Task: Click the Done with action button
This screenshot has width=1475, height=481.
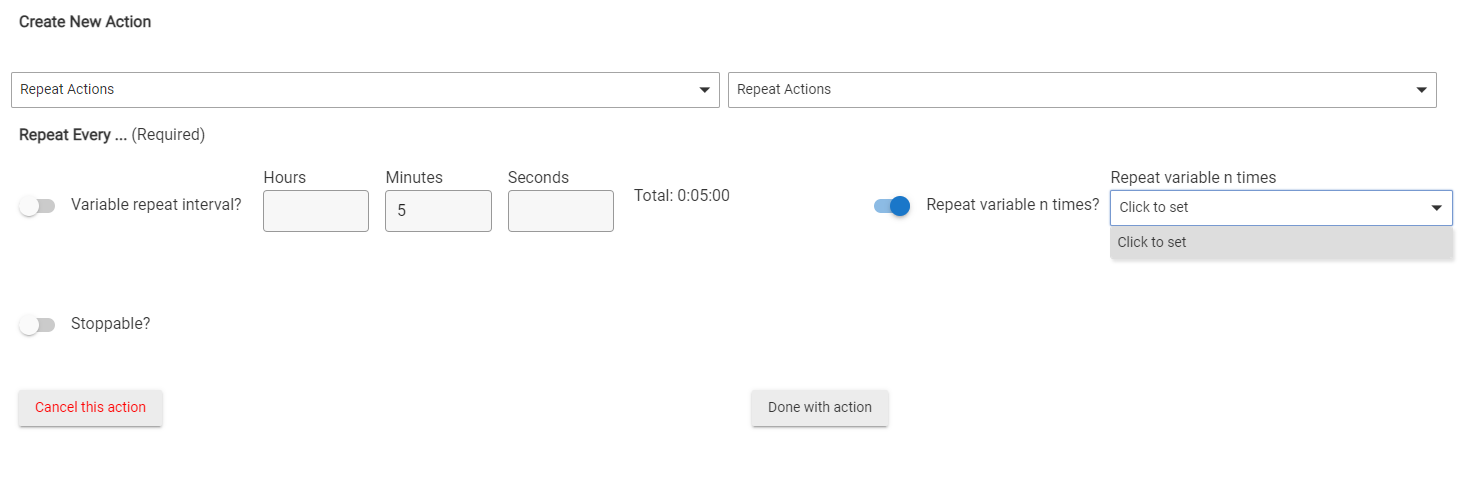Action: (x=820, y=408)
